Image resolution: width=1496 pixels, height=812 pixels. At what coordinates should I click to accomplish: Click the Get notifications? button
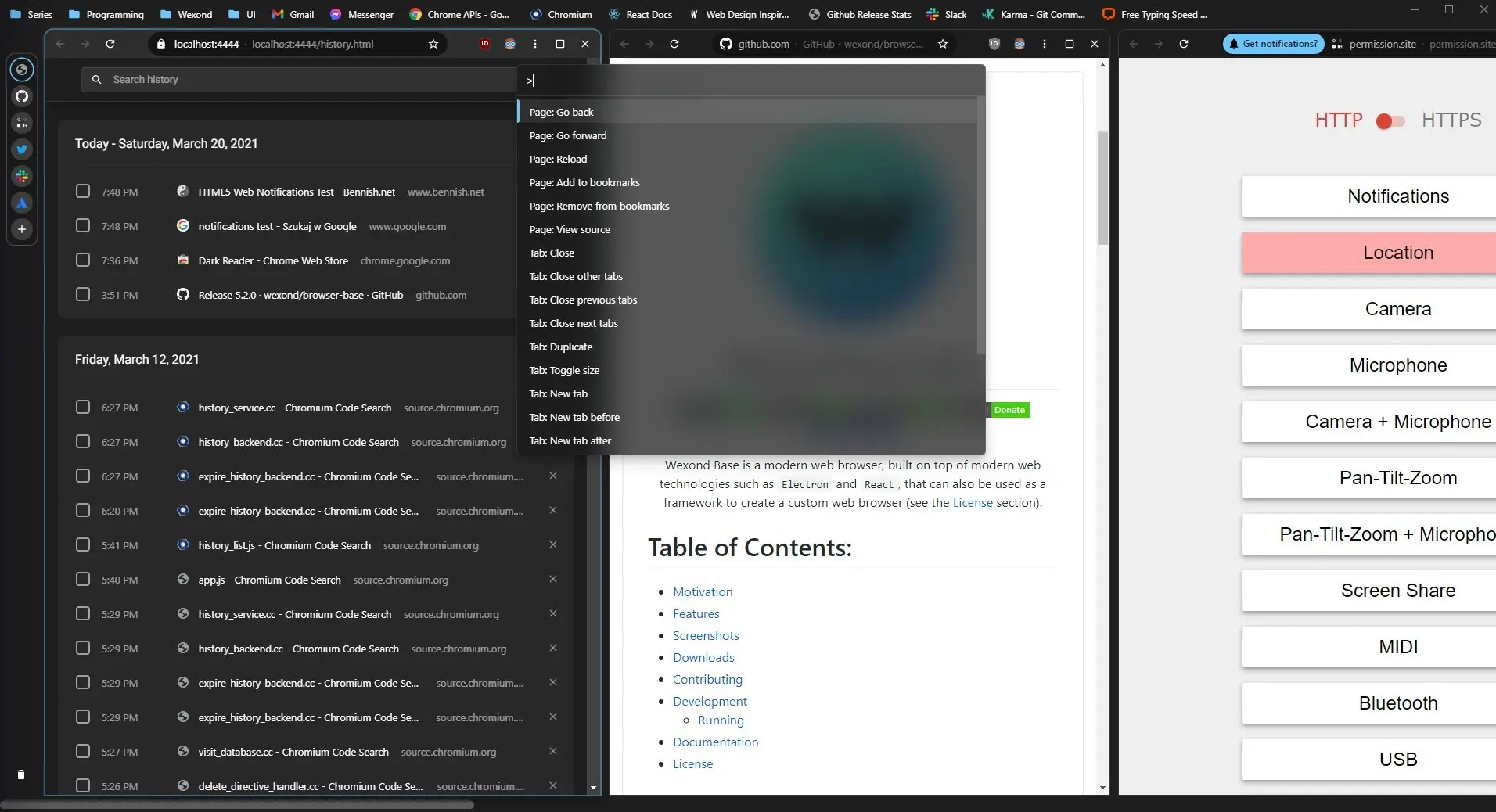(x=1273, y=44)
